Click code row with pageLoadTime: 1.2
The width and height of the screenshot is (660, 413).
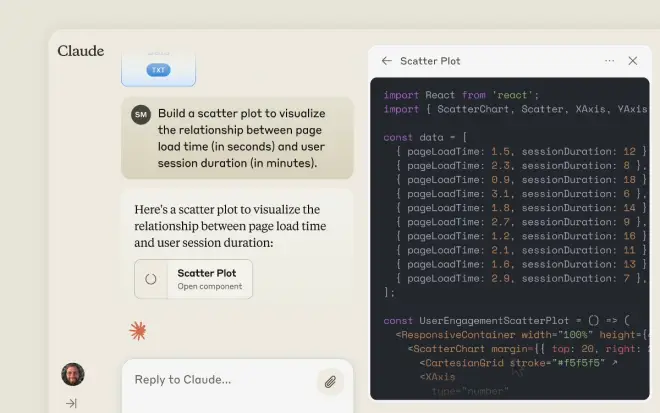pyautogui.click(x=521, y=236)
